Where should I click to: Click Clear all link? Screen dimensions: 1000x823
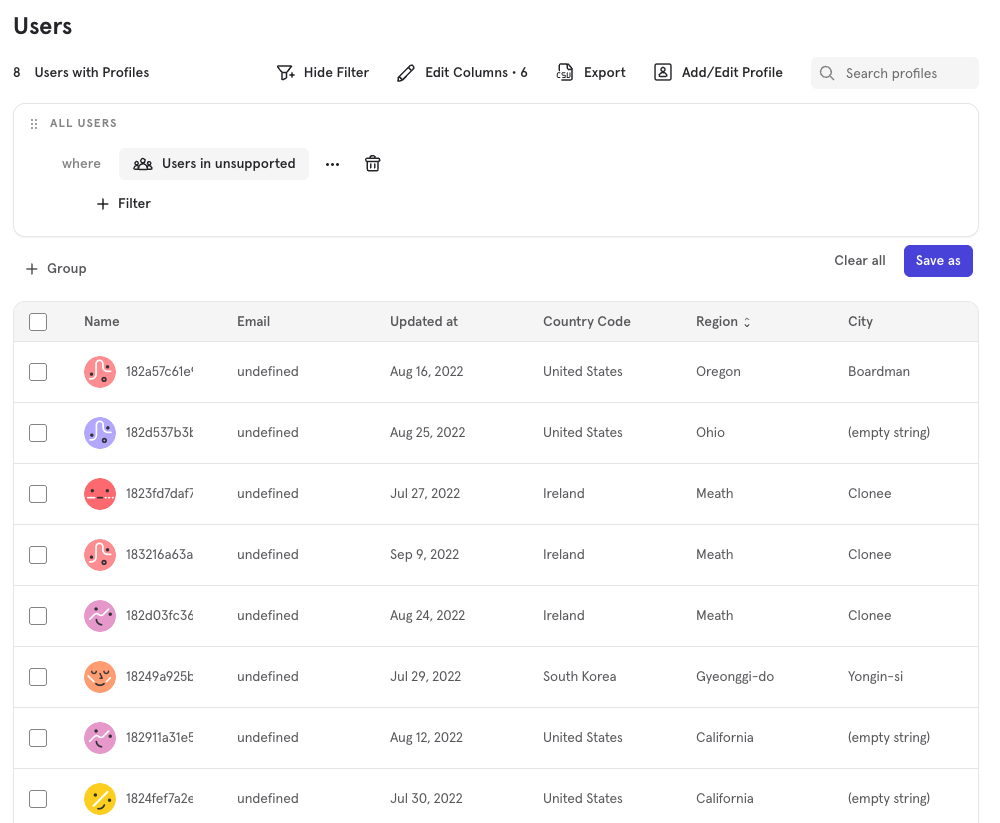860,261
